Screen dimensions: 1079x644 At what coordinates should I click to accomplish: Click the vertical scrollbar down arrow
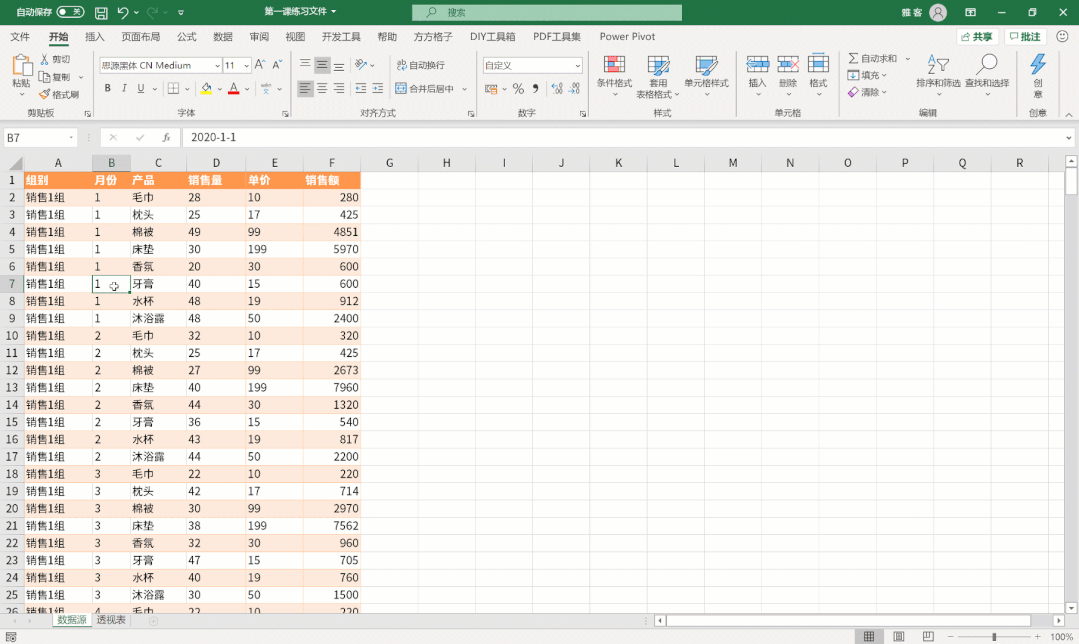tap(1071, 608)
